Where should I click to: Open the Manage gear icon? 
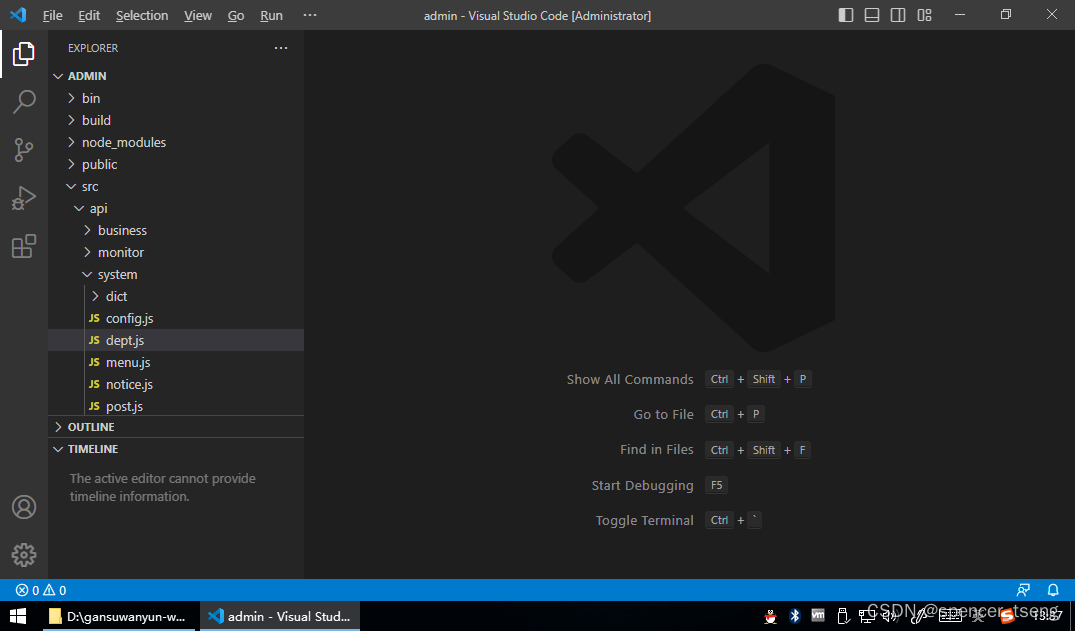tap(24, 555)
